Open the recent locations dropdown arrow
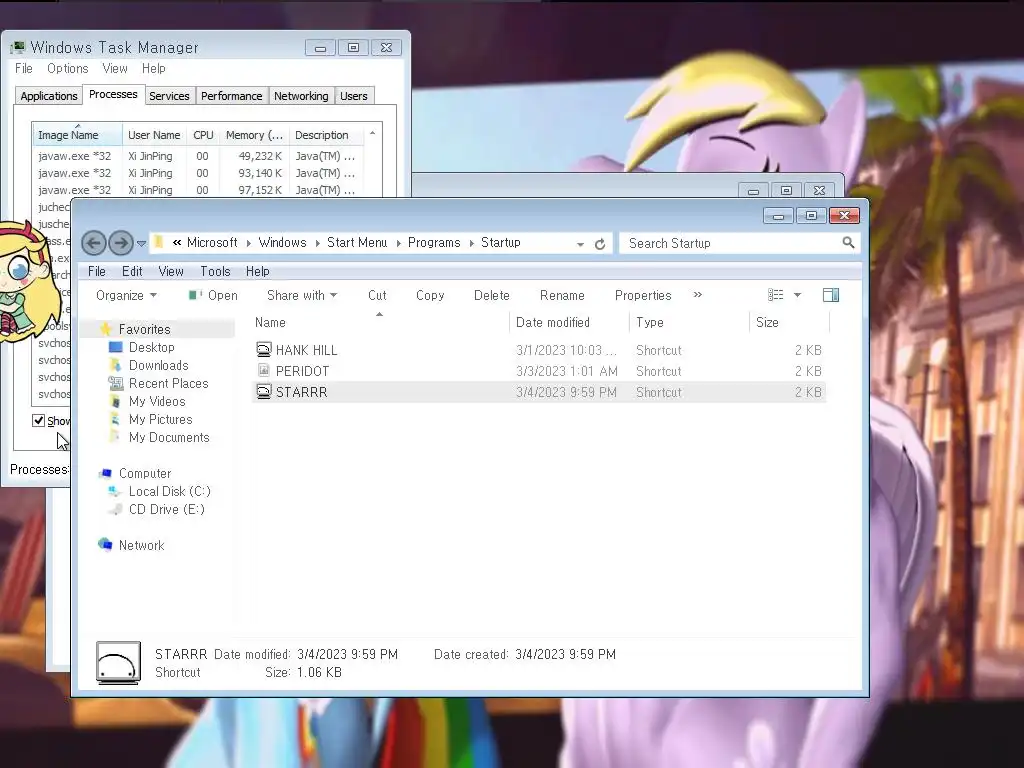 pos(141,244)
